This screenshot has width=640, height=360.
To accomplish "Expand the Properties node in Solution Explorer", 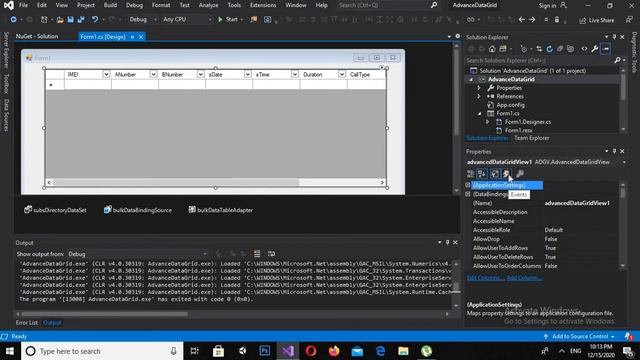I will point(479,88).
